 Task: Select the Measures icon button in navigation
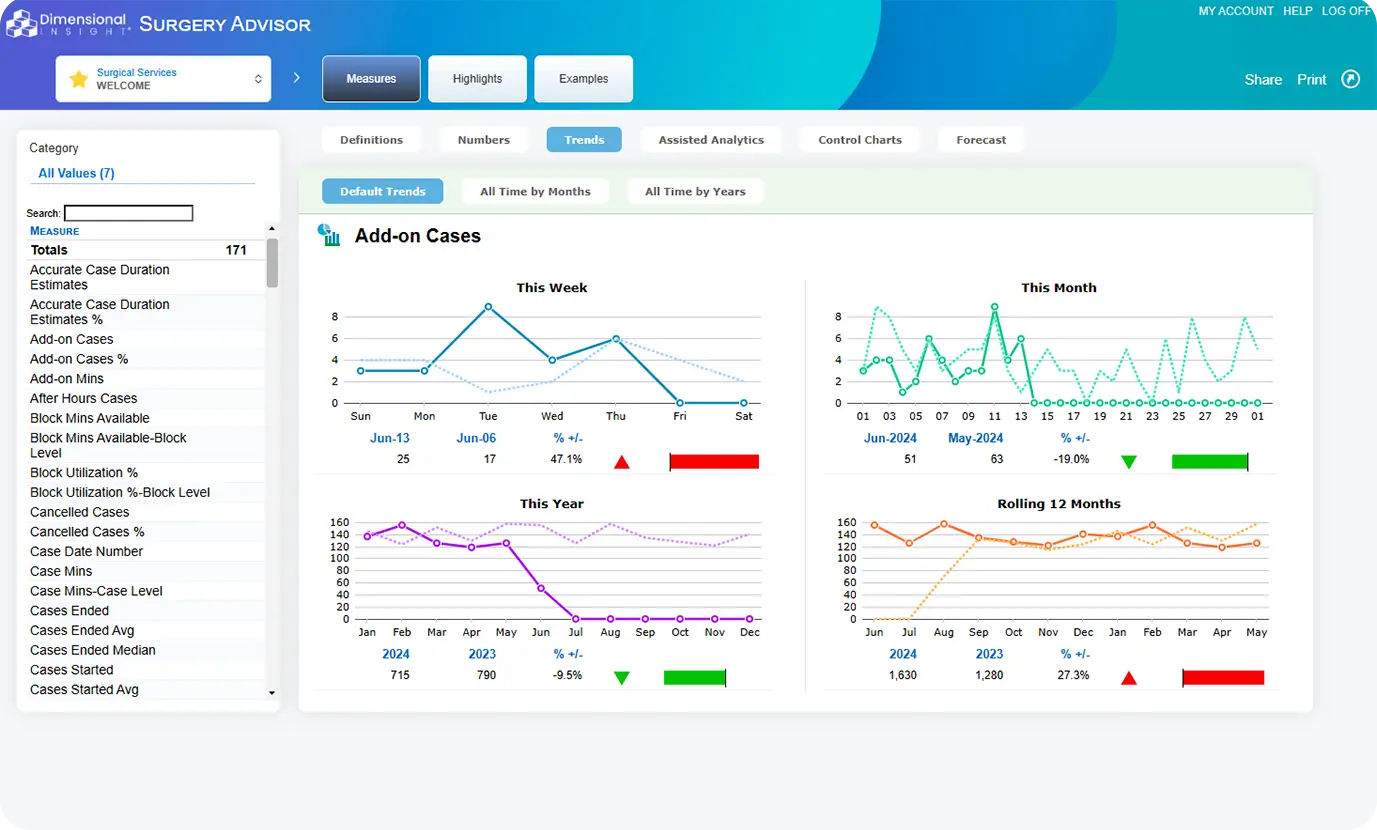point(371,78)
